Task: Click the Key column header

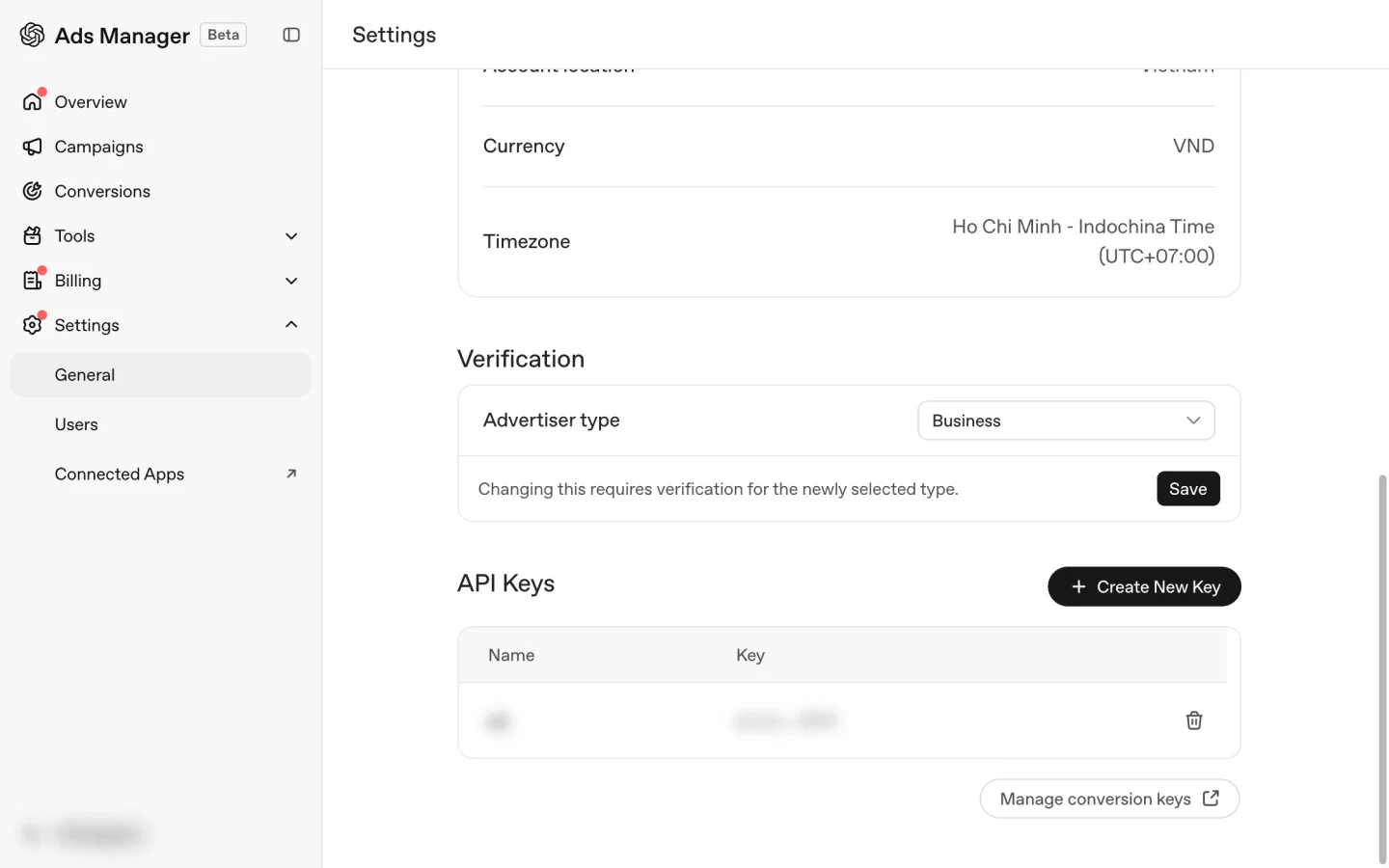Action: (750, 655)
